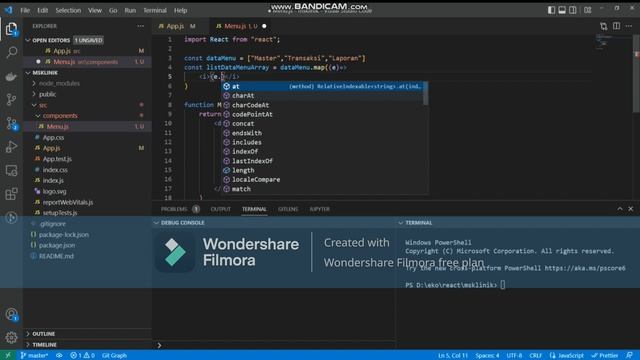The image size is (640, 360).
Task: Toggle the bottom panel layout icon
Action: coord(562,10)
